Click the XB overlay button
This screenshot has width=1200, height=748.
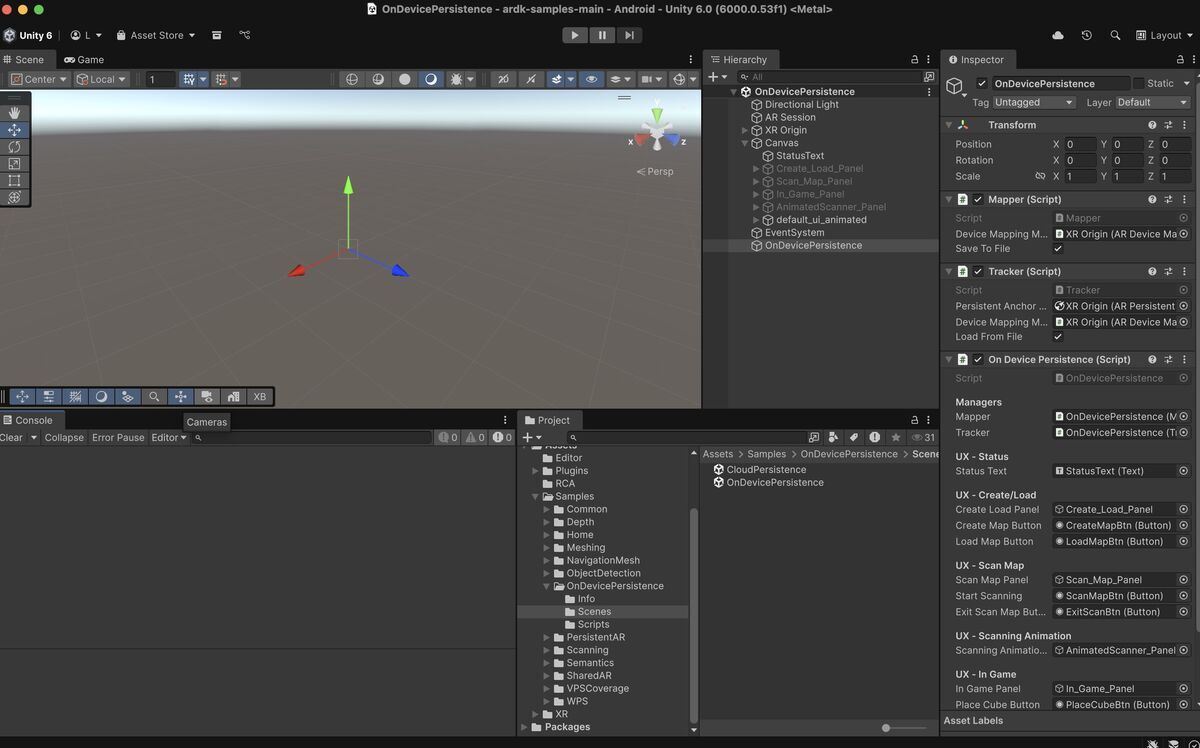[260, 396]
